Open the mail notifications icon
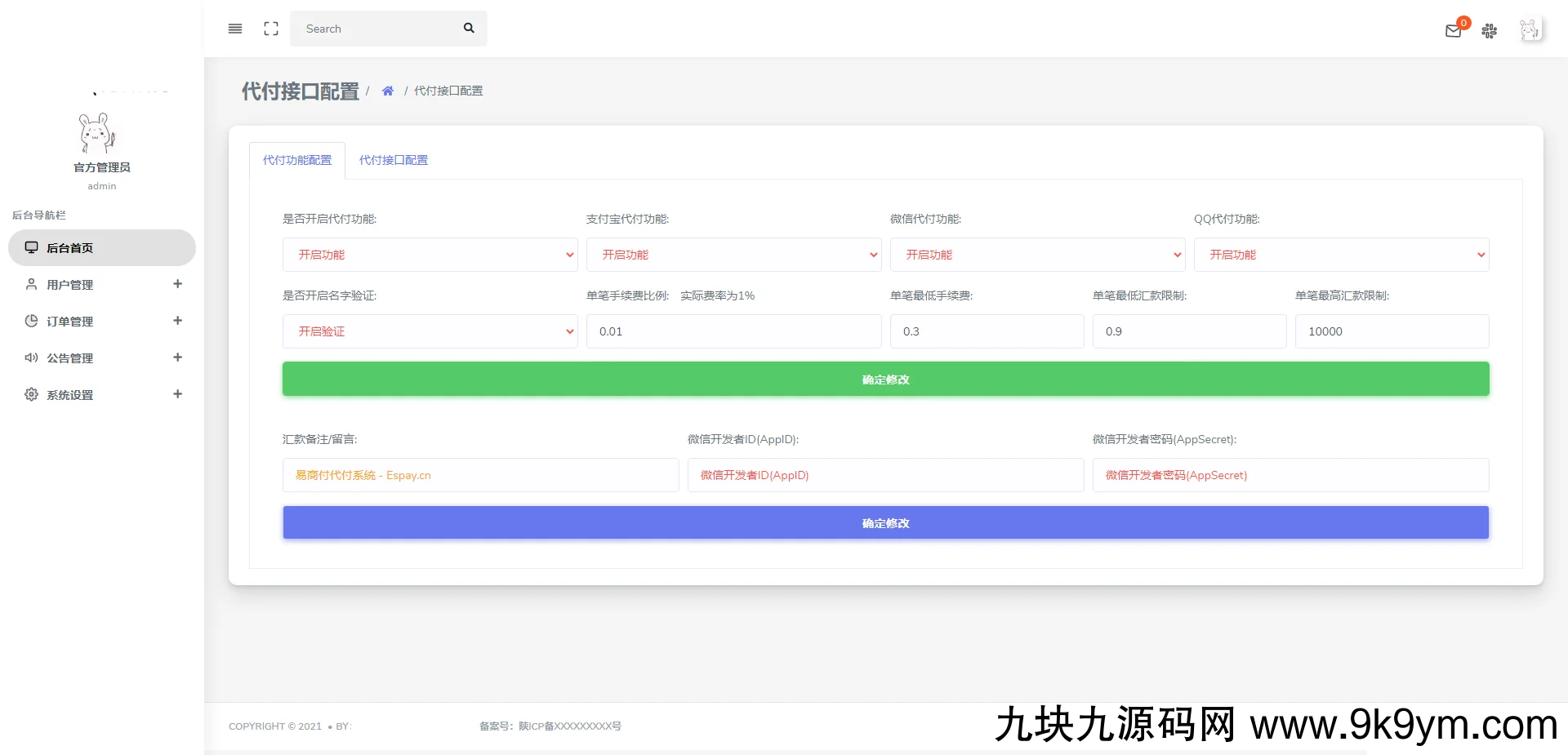Viewport: 1568px width, 755px height. click(x=1453, y=31)
